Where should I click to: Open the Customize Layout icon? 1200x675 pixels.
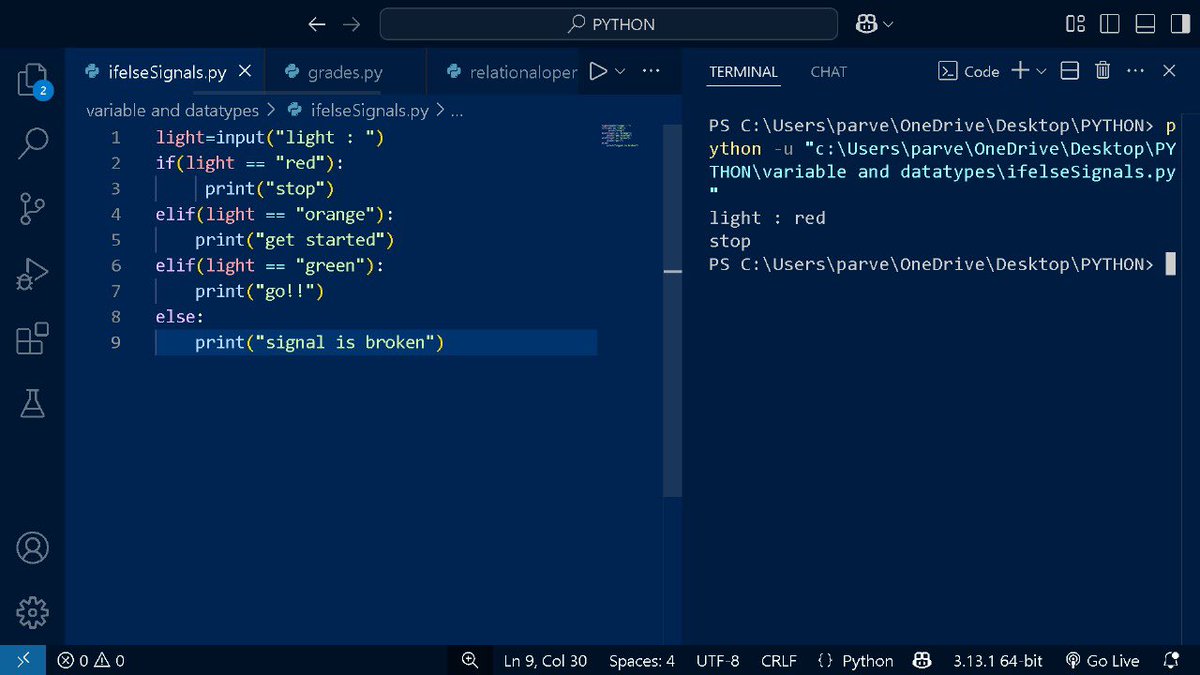[x=1075, y=24]
